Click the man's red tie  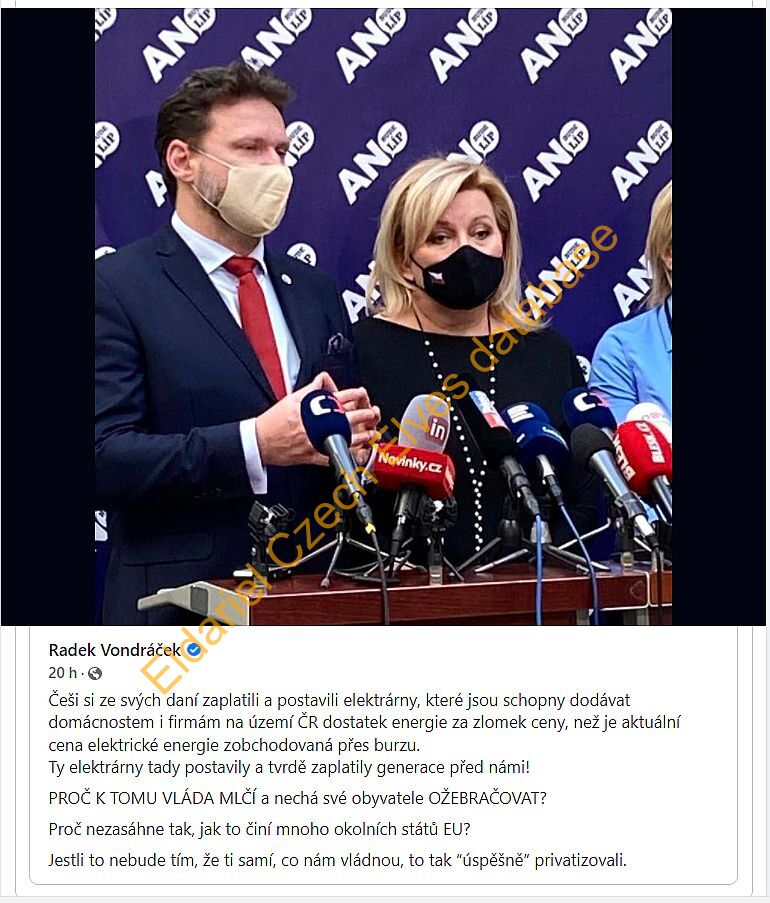(257, 322)
